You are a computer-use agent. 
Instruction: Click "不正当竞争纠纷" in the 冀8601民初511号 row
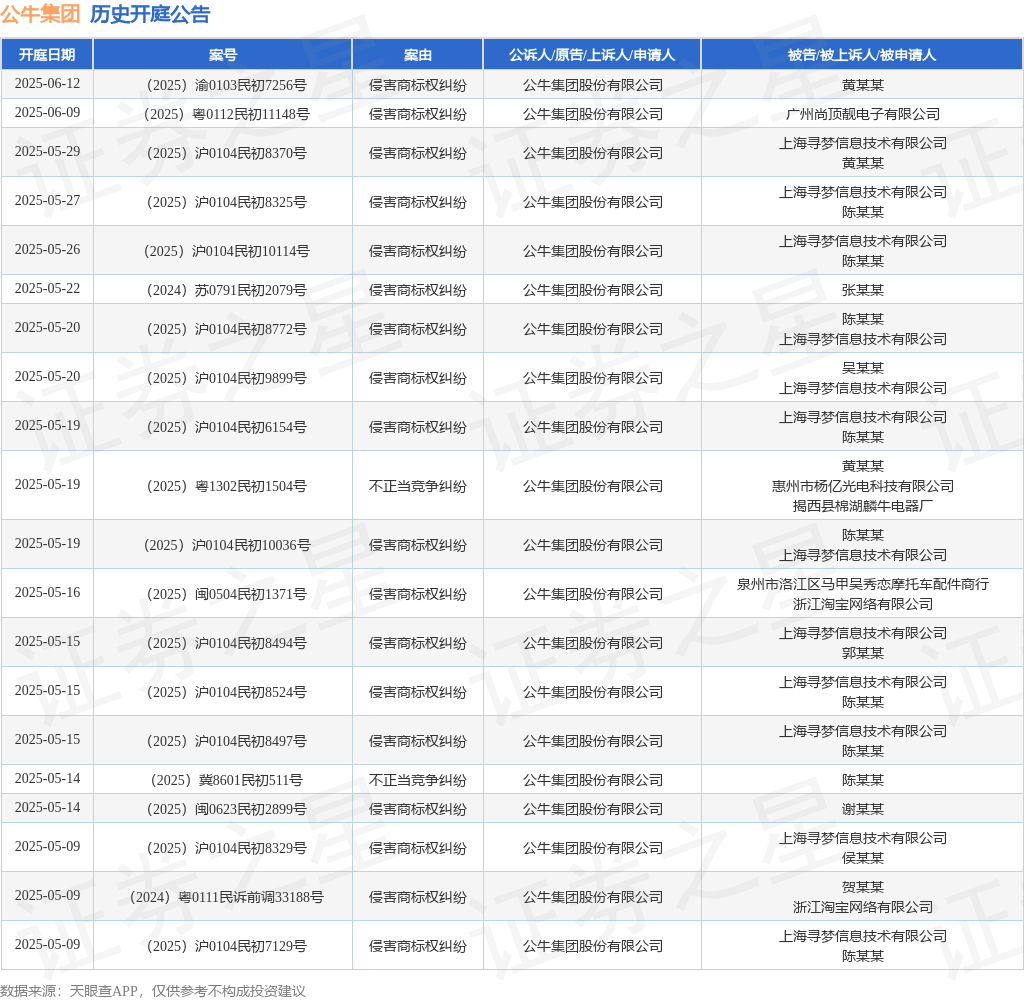pyautogui.click(x=418, y=780)
